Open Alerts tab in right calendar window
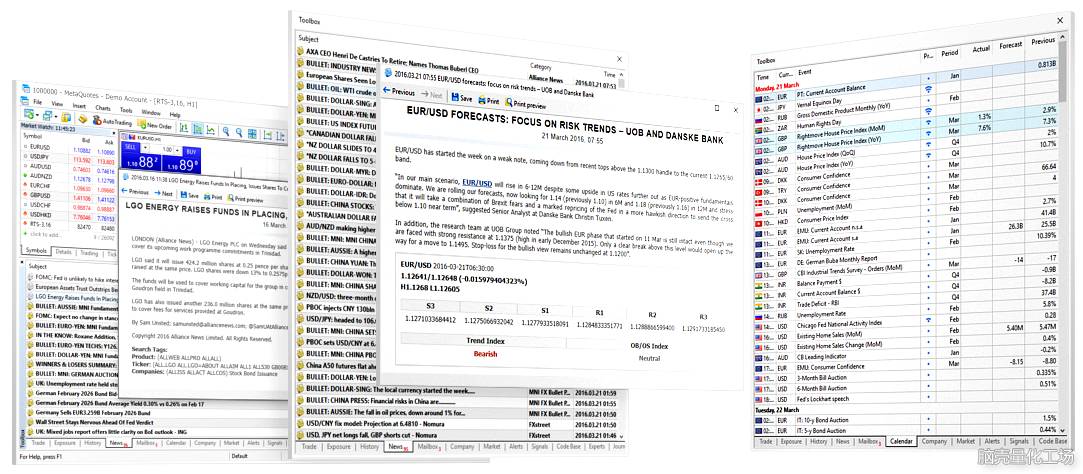The image size is (1083, 474). (992, 441)
